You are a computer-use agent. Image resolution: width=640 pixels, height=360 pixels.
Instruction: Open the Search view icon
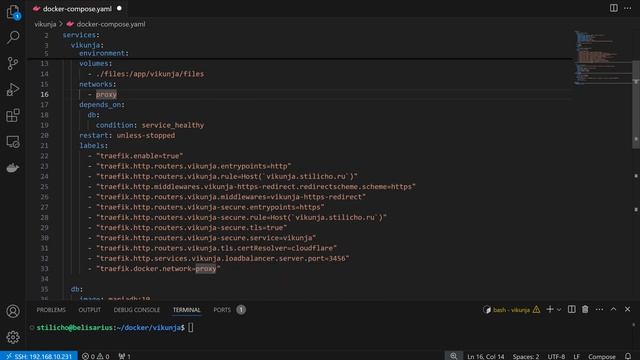(13, 38)
